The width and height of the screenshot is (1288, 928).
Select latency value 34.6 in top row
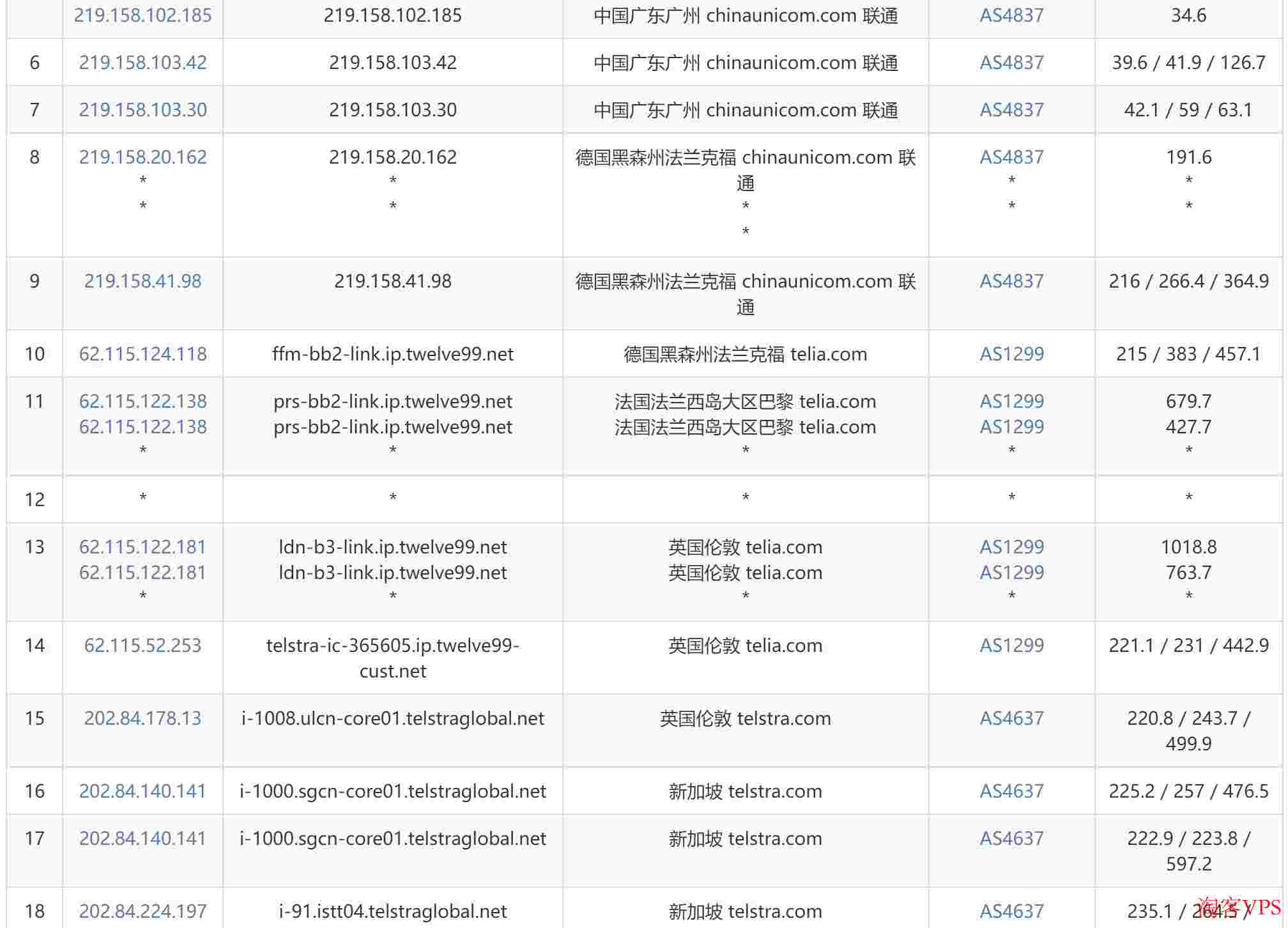point(1188,15)
